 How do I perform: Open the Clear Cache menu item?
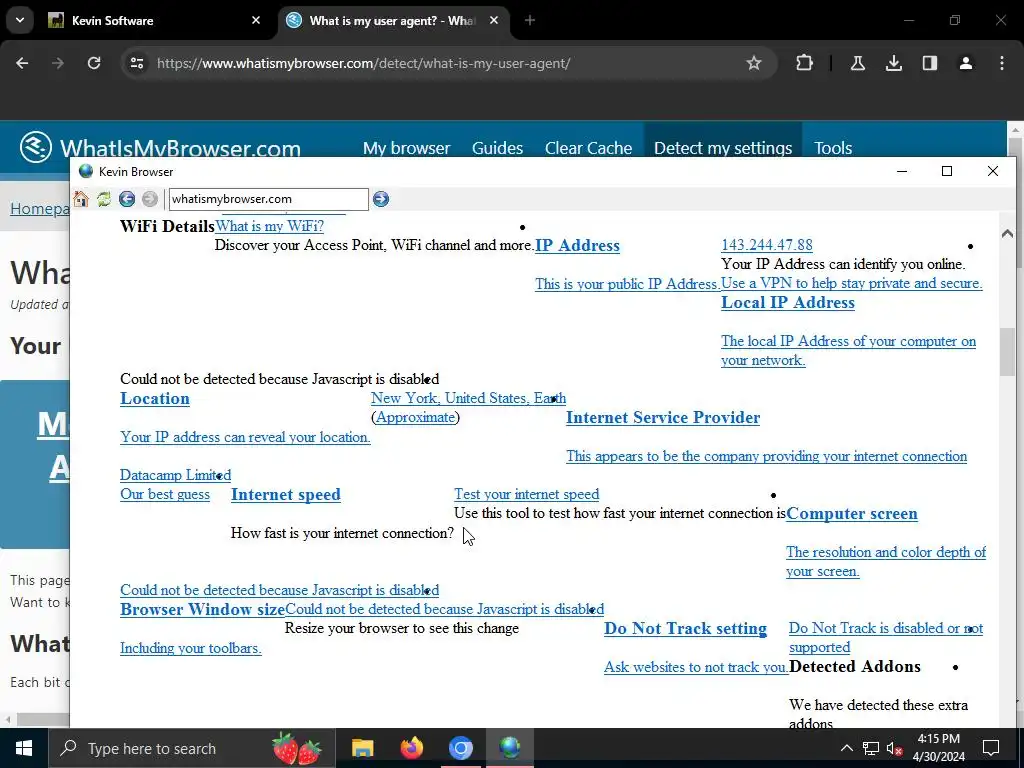pyautogui.click(x=588, y=148)
